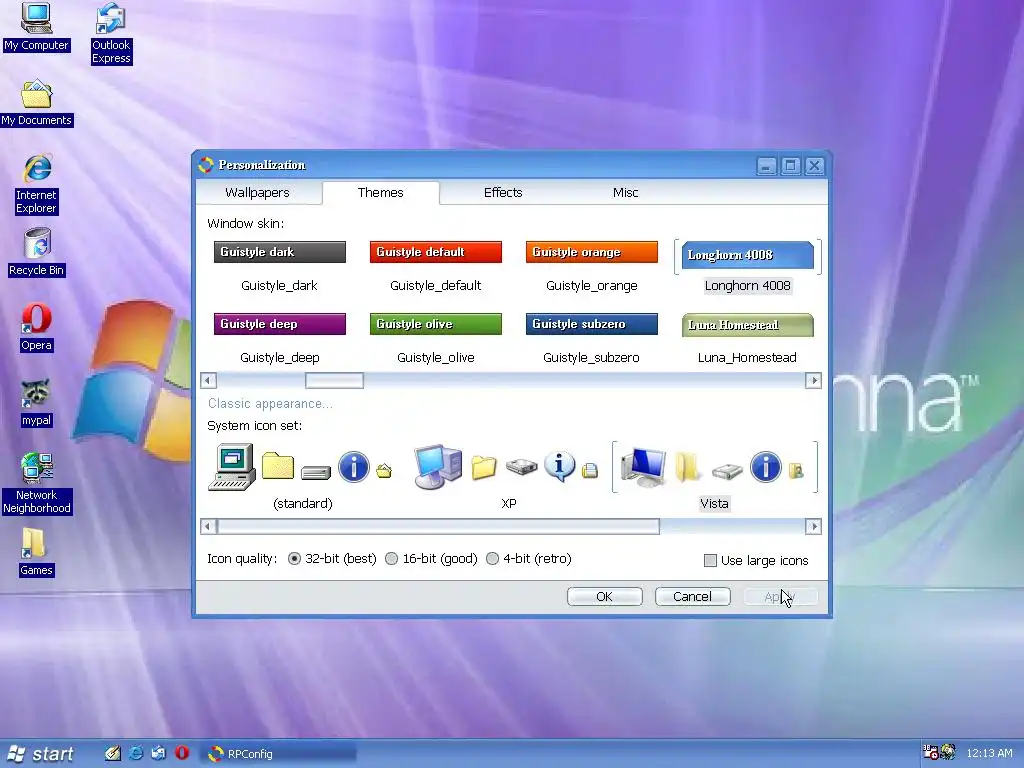
Task: Click Outlook Express quick launch icon
Action: click(x=159, y=753)
